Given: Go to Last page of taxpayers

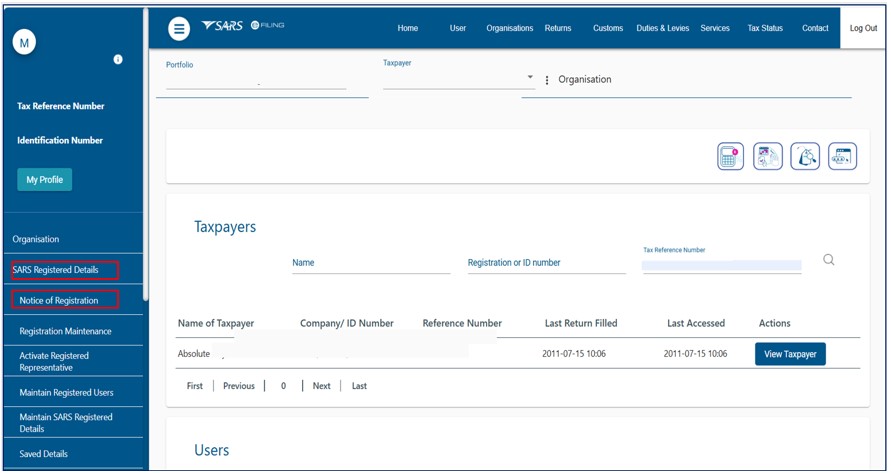Looking at the screenshot, I should click(359, 385).
